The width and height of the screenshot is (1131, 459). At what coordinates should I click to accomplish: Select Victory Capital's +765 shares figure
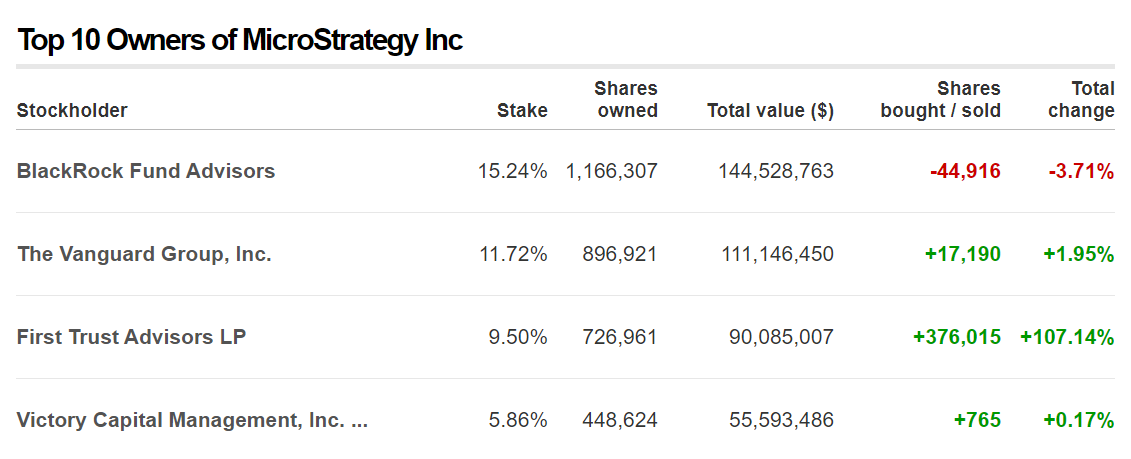[977, 420]
